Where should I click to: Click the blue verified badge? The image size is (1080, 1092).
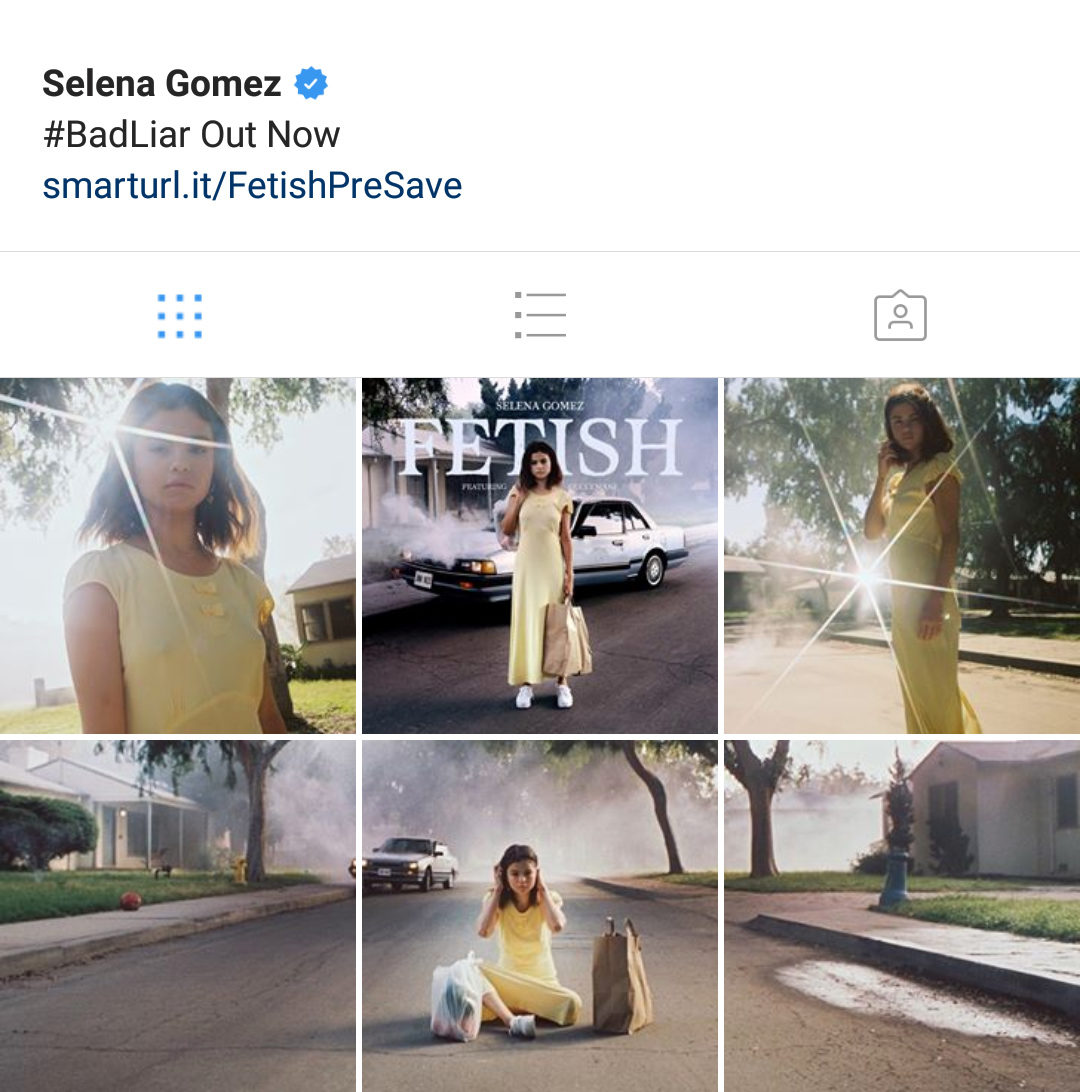tap(311, 84)
